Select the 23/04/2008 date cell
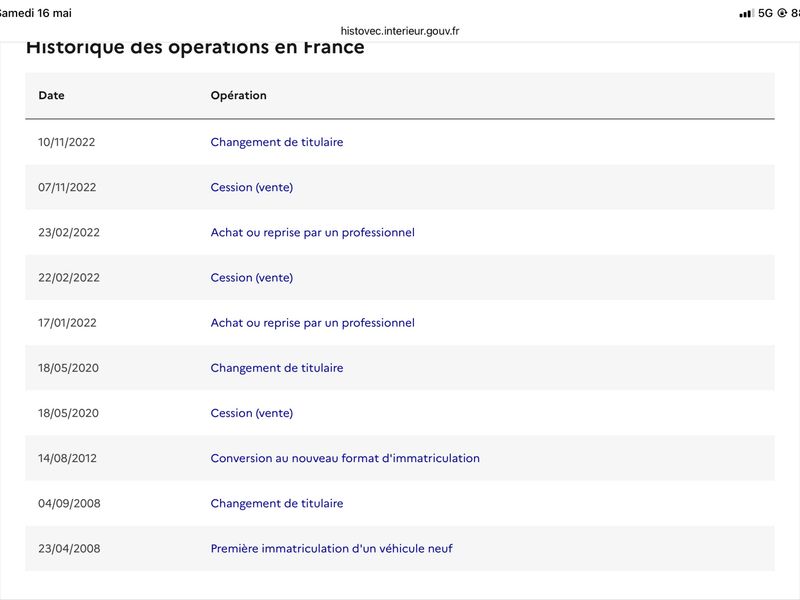 pyautogui.click(x=69, y=548)
